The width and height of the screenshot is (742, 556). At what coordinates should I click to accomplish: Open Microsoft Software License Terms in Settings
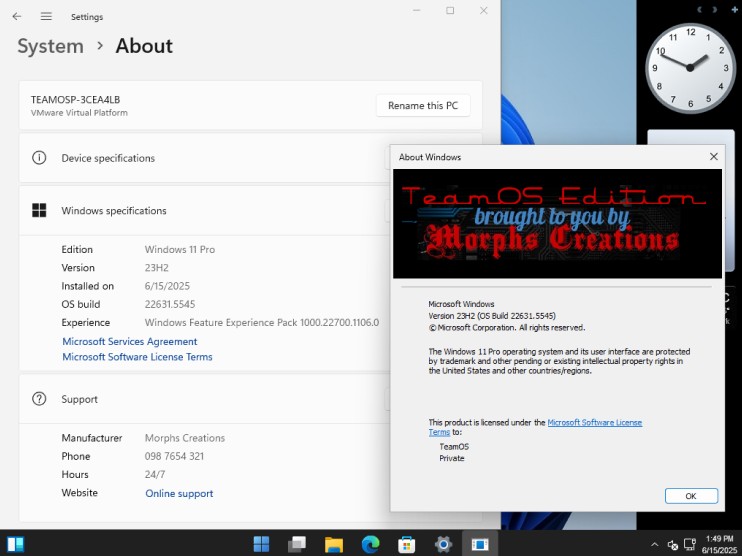(137, 357)
